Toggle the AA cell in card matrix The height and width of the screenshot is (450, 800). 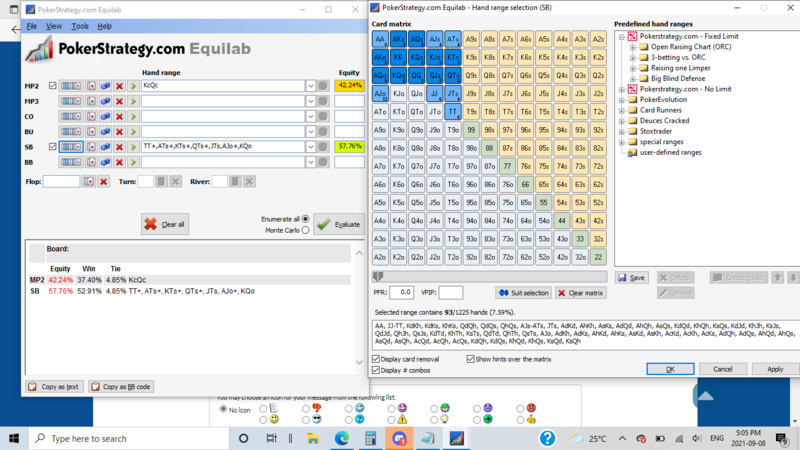point(380,39)
